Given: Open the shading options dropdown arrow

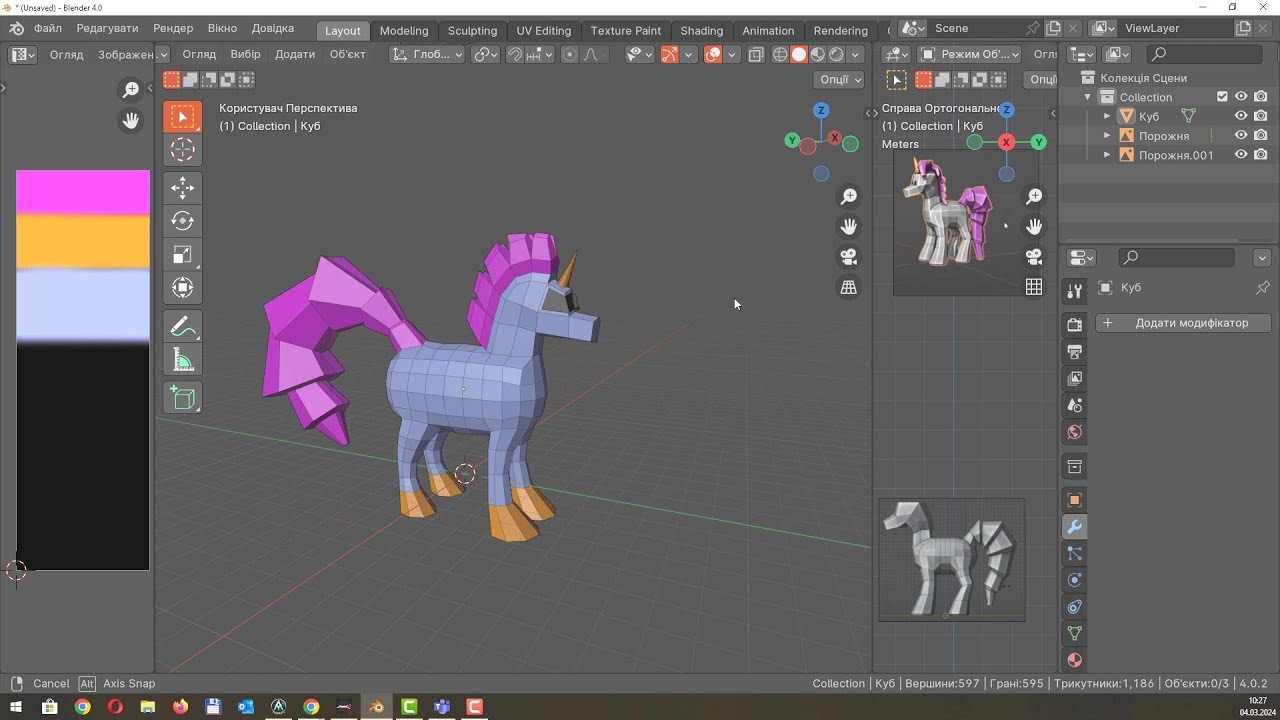Looking at the screenshot, I should pyautogui.click(x=856, y=55).
